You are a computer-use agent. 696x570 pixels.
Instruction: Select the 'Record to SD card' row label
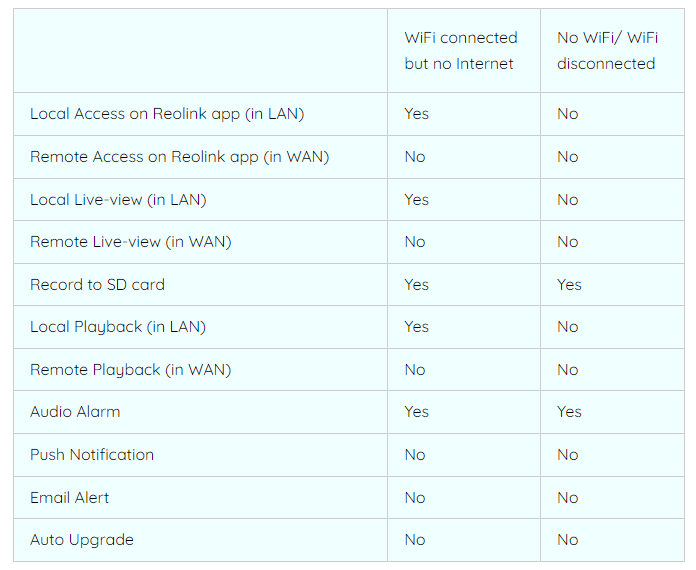click(97, 285)
